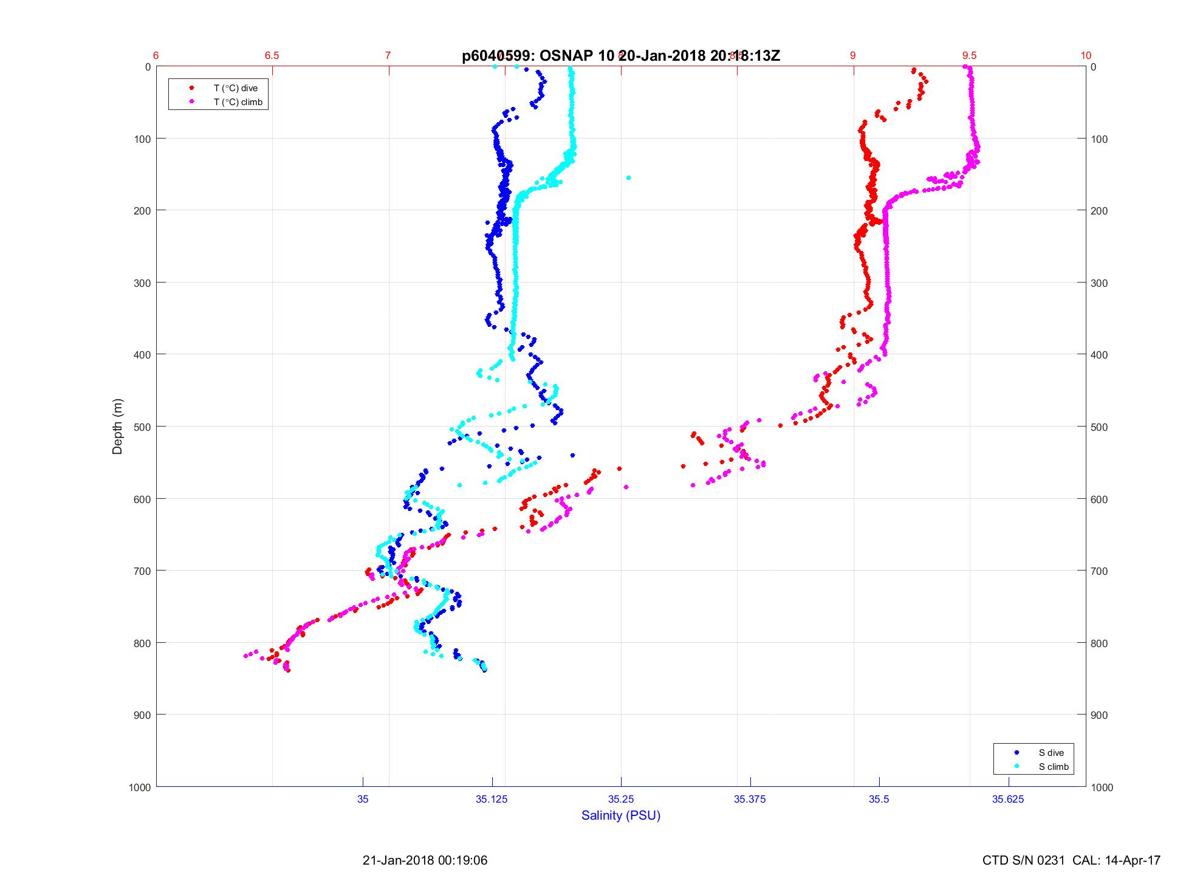The height and width of the screenshot is (885, 1200).
Task: Select the "S climb" legend entry
Action: click(x=1053, y=766)
